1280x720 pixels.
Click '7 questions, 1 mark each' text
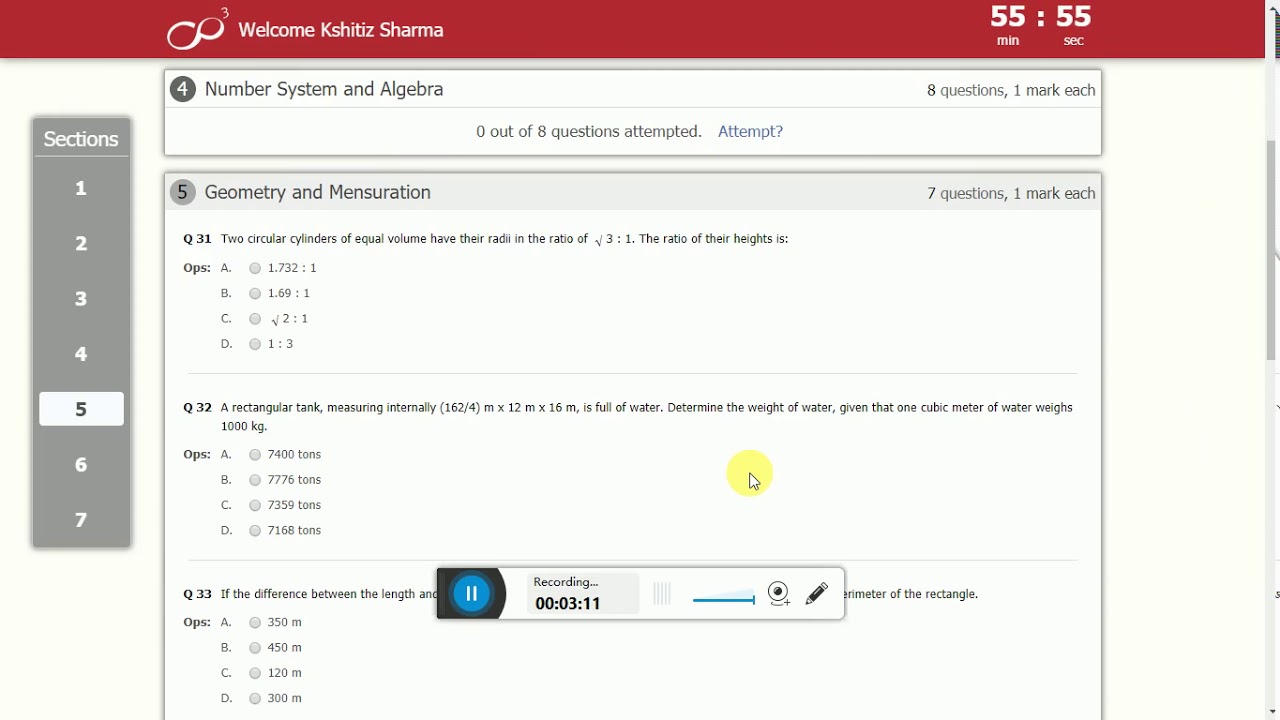pyautogui.click(x=1011, y=193)
